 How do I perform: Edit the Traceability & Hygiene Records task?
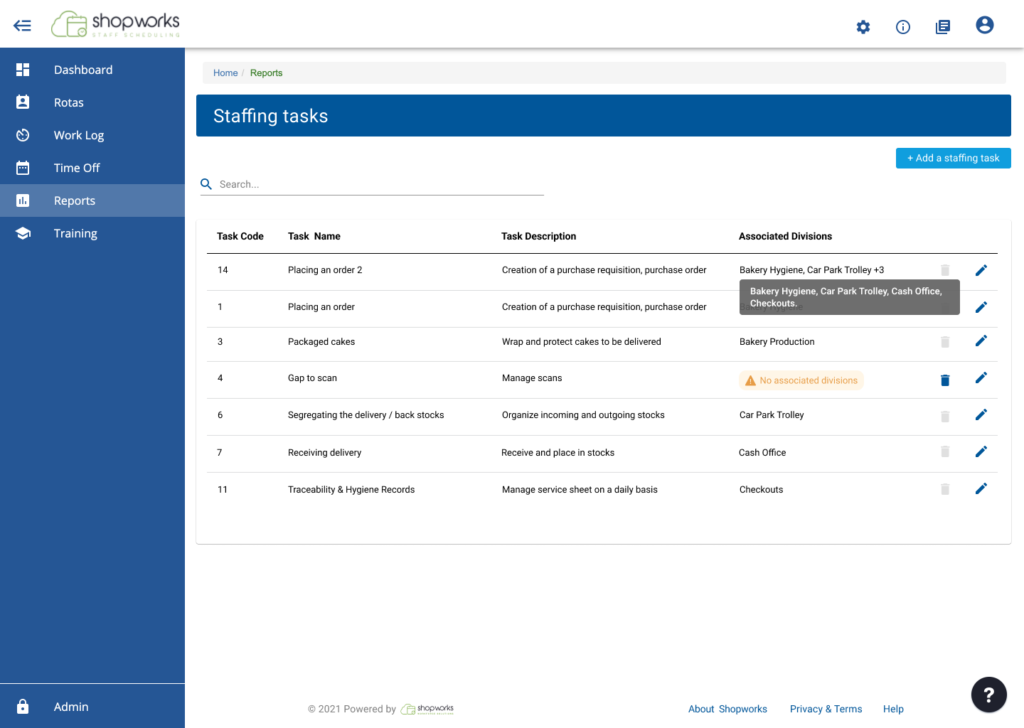click(x=981, y=489)
